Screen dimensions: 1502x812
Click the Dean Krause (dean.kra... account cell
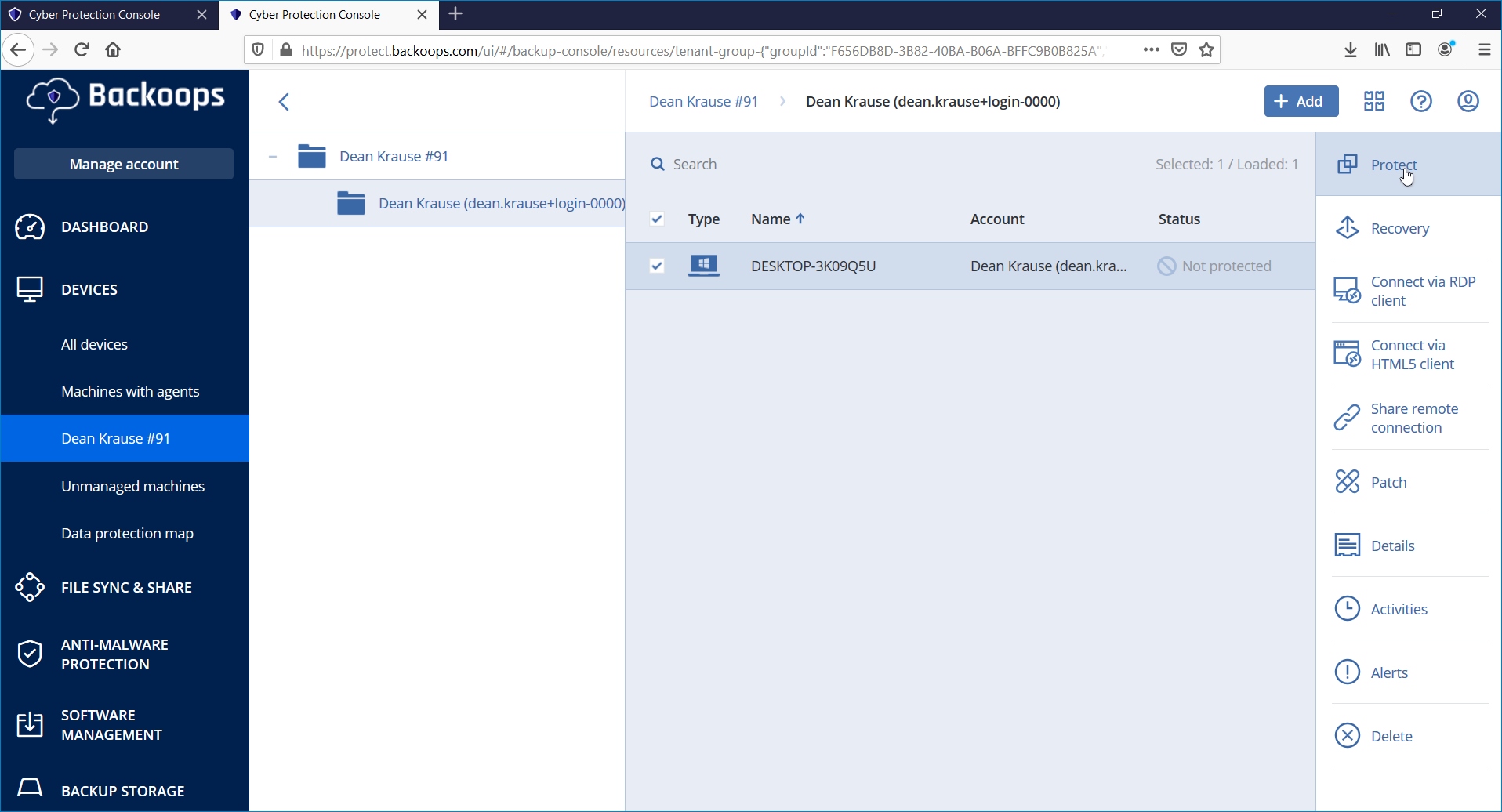1049,266
